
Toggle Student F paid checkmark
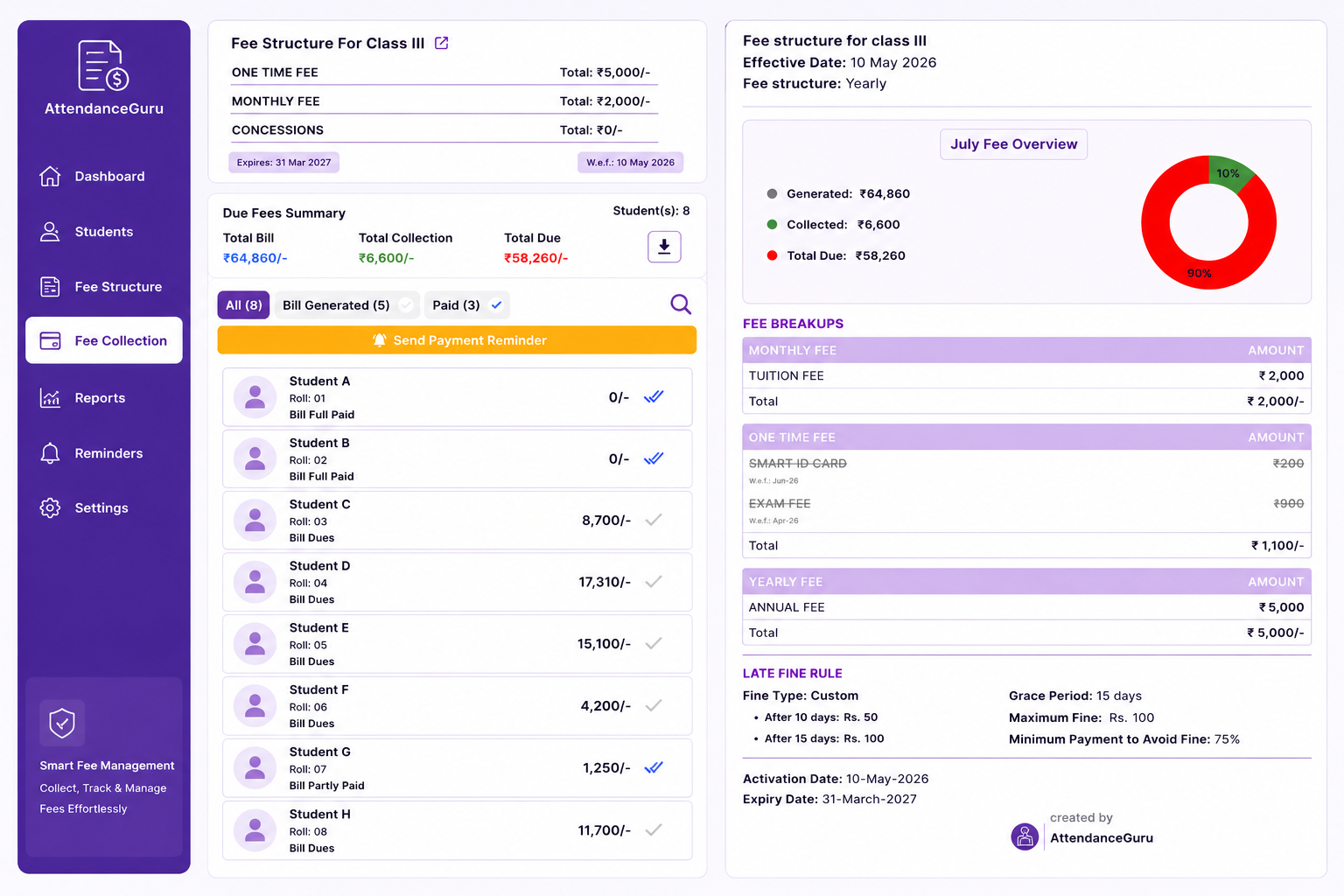point(654,705)
